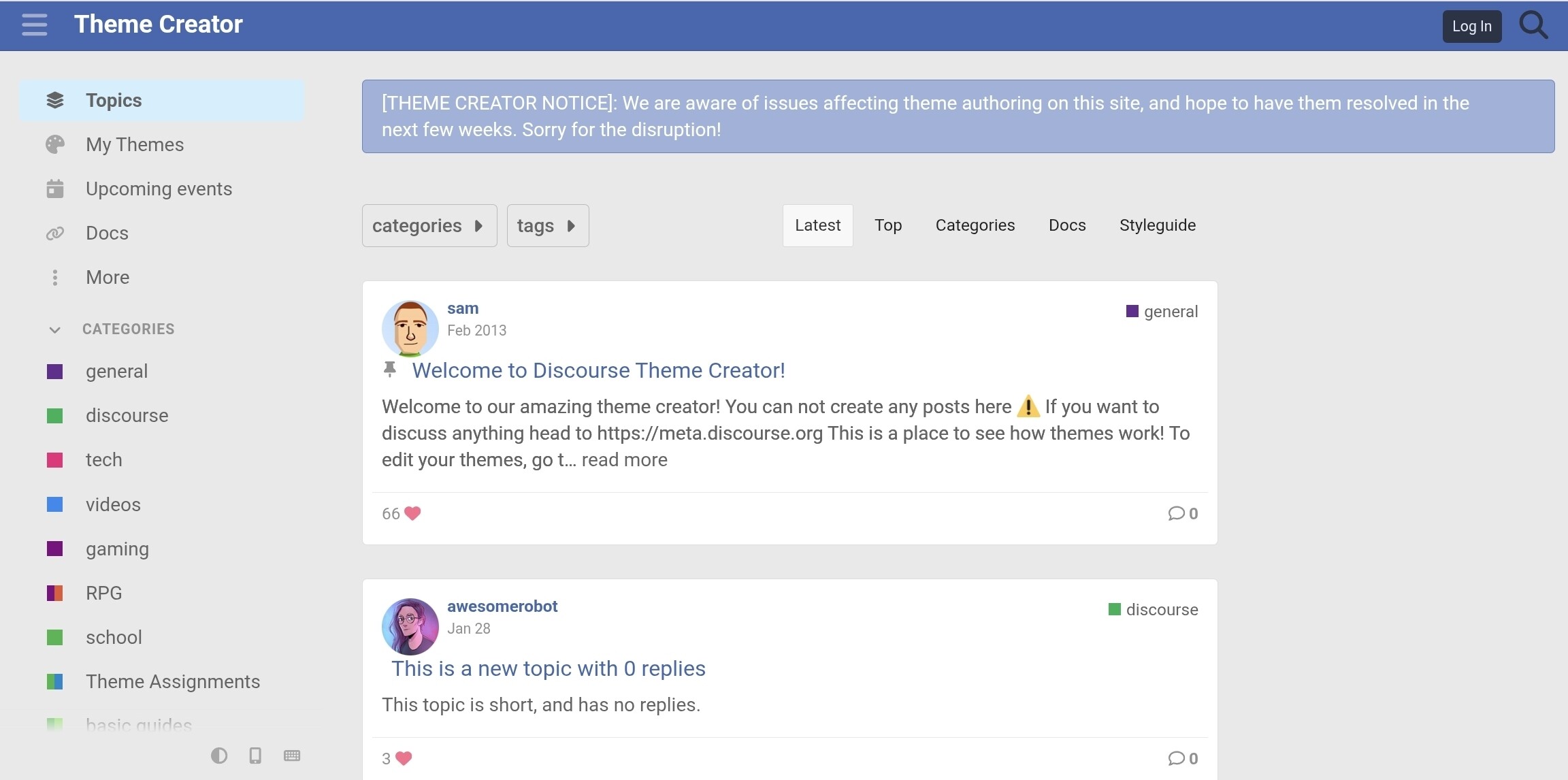1568x780 pixels.
Task: Click the search magnifier icon
Action: tap(1533, 25)
